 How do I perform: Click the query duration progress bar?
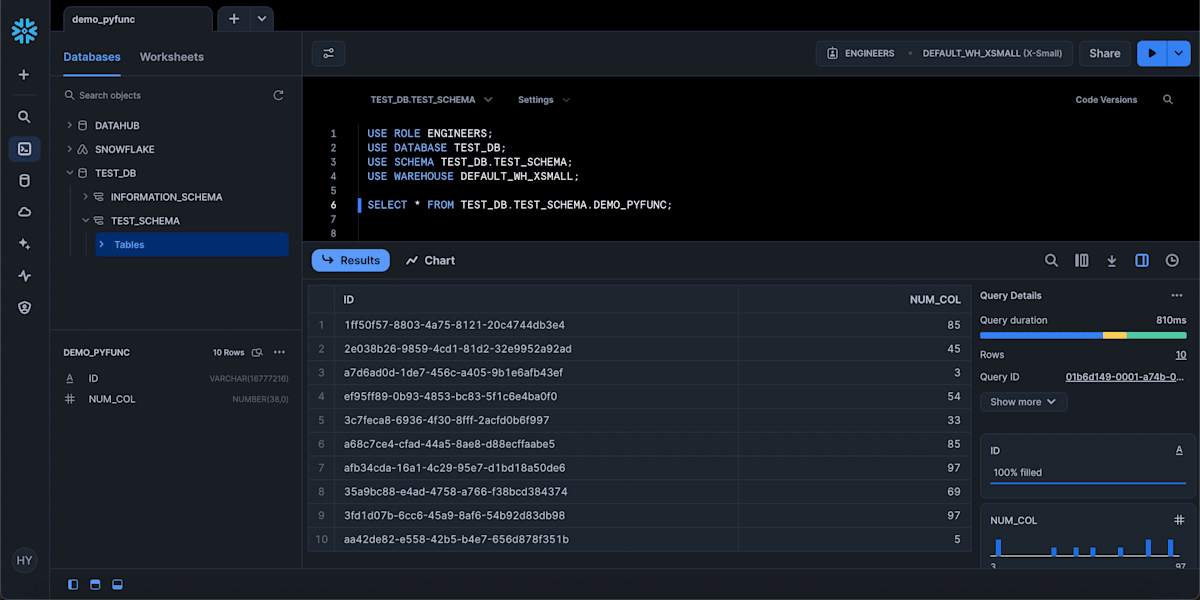pyautogui.click(x=1083, y=335)
